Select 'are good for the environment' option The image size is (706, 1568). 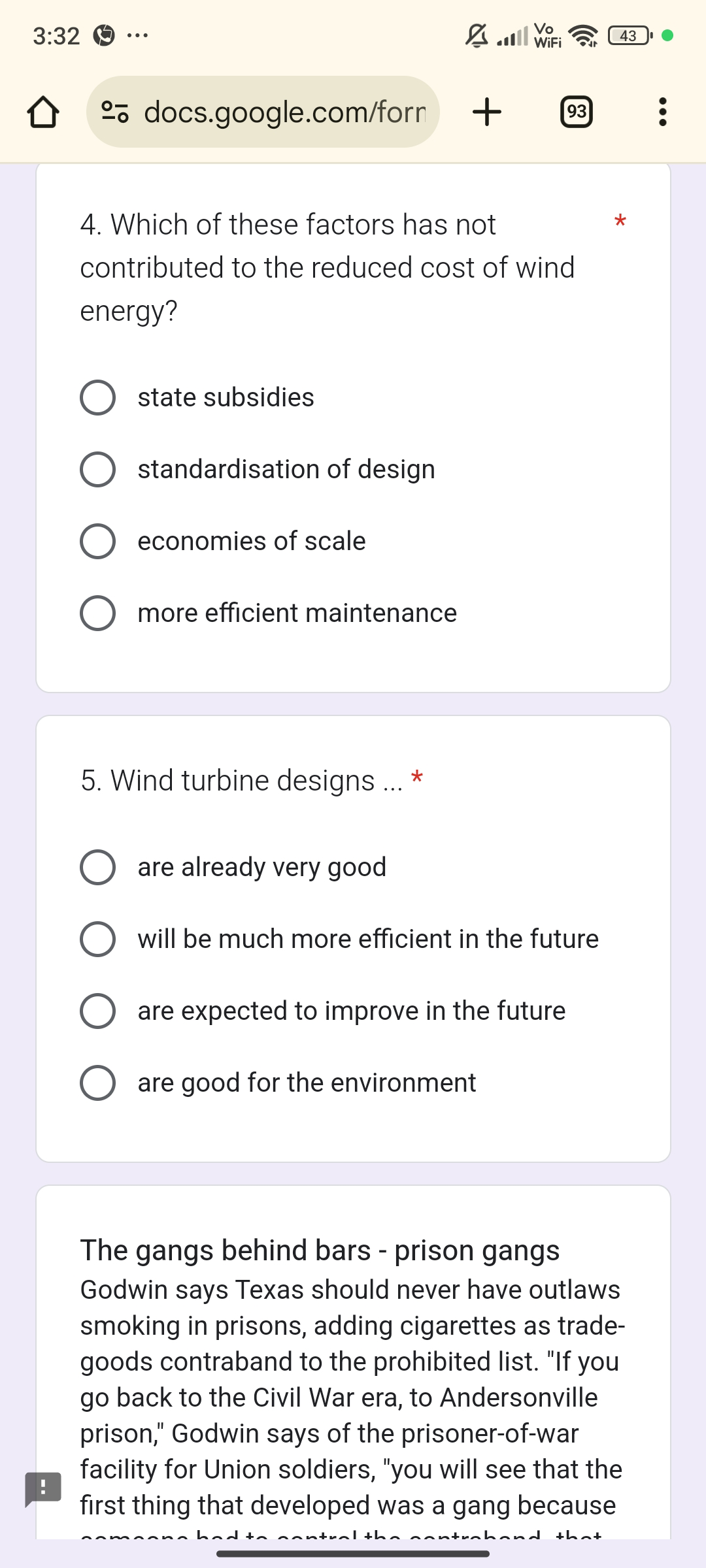pos(98,1083)
